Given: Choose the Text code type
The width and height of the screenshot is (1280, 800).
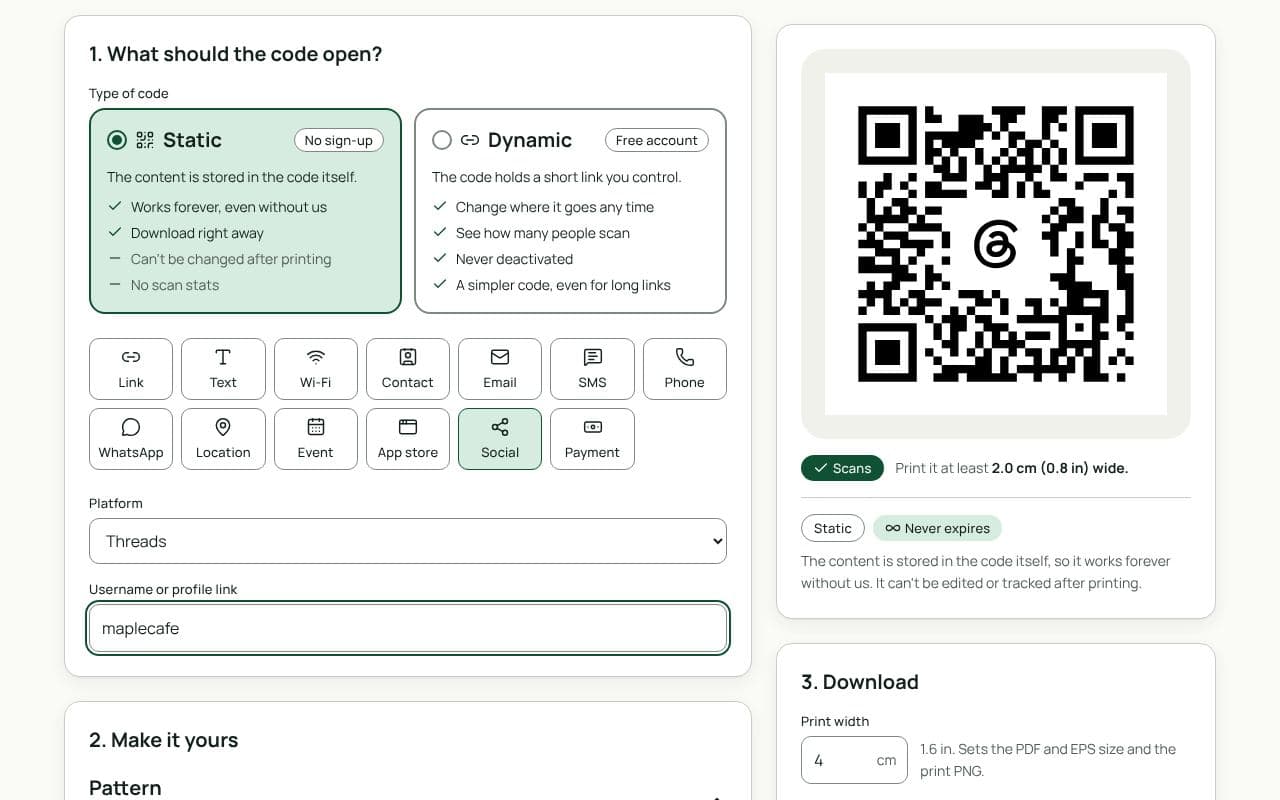Looking at the screenshot, I should point(223,369).
